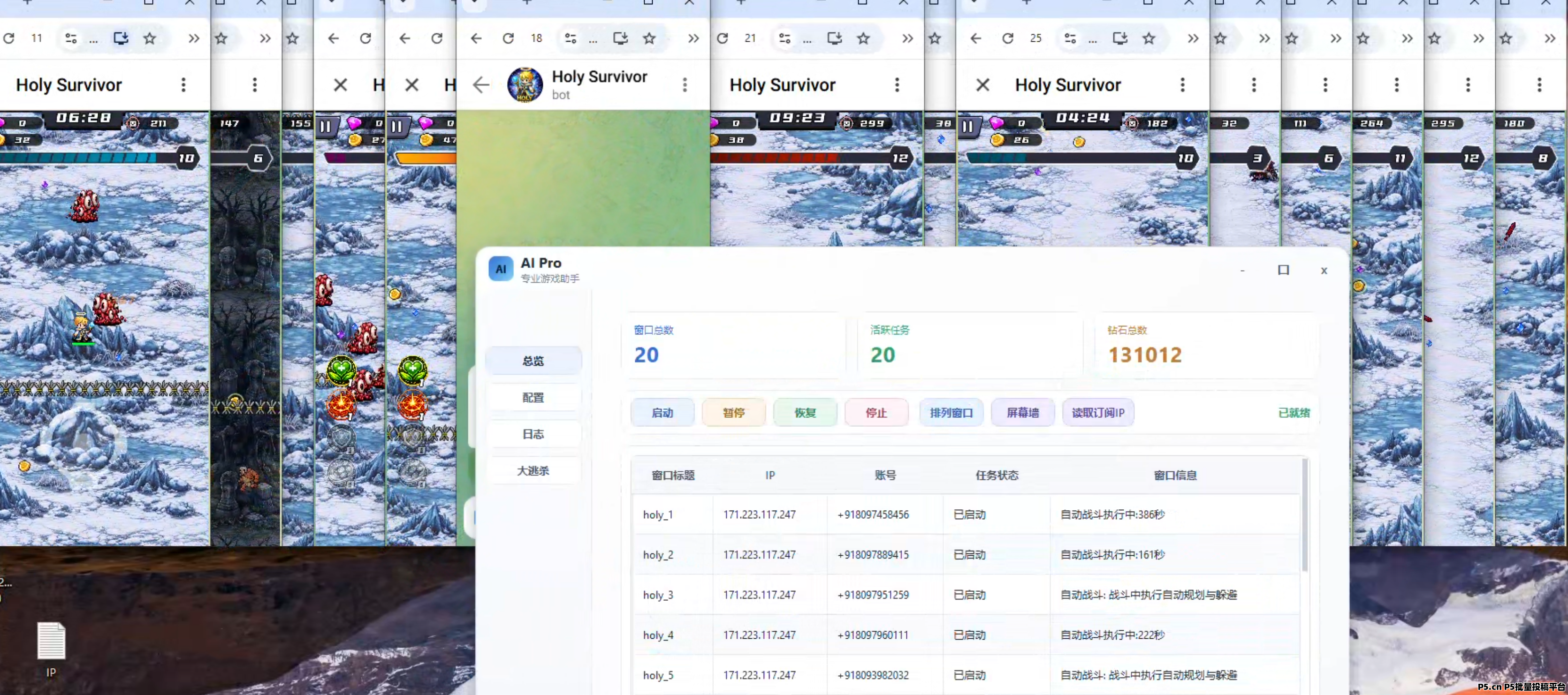The width and height of the screenshot is (1568, 695).
Task: Reload the page in browser window 21
Action: coord(723,38)
